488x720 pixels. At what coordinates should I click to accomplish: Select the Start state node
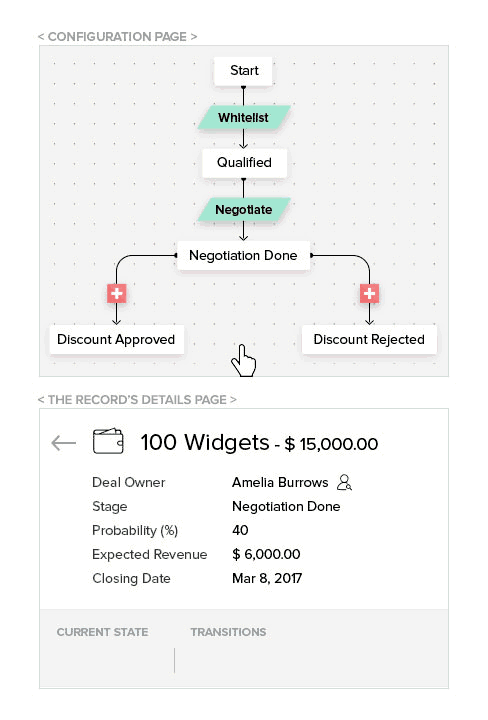click(x=243, y=71)
